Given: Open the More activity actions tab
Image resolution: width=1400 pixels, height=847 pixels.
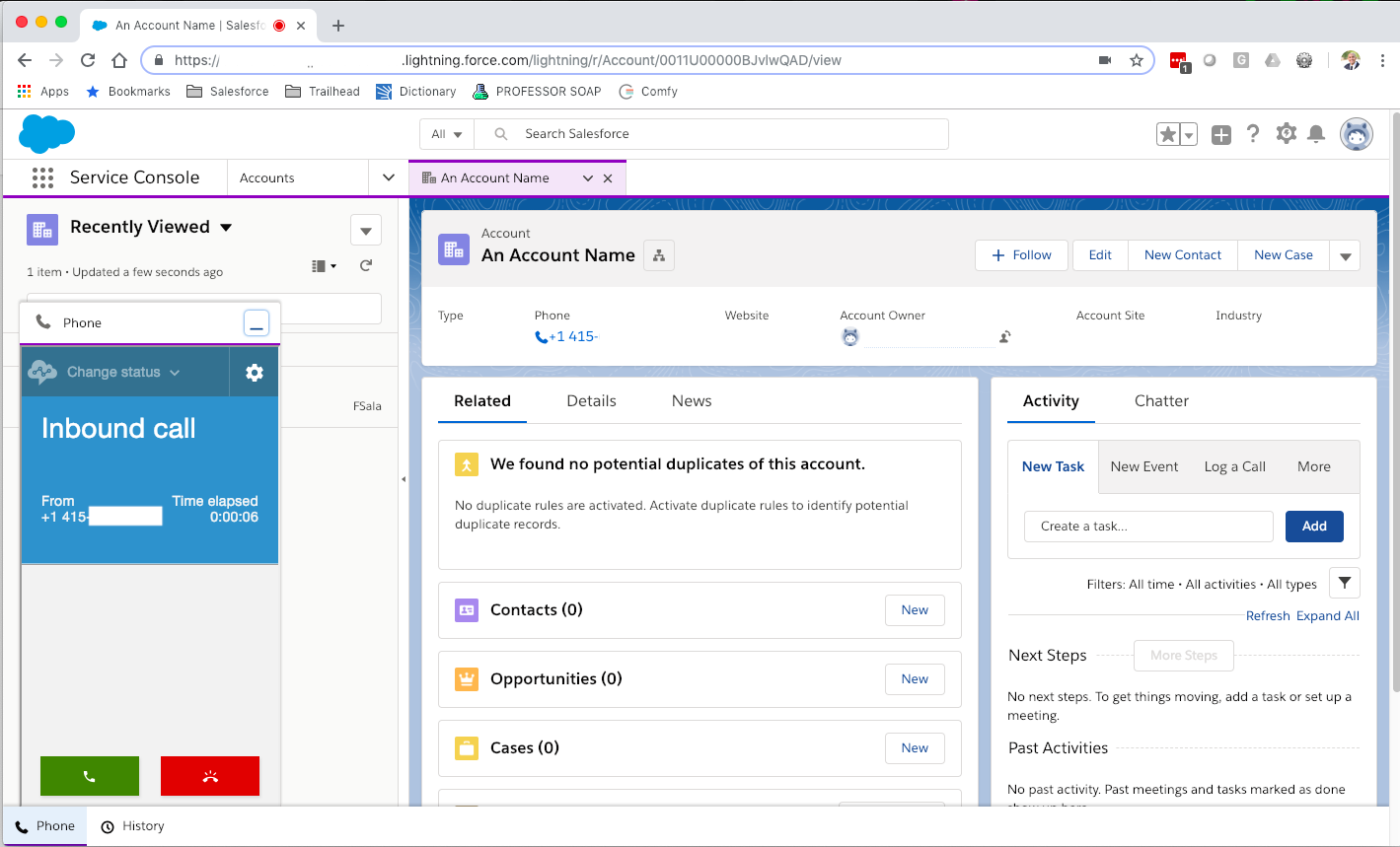Looking at the screenshot, I should [1314, 467].
